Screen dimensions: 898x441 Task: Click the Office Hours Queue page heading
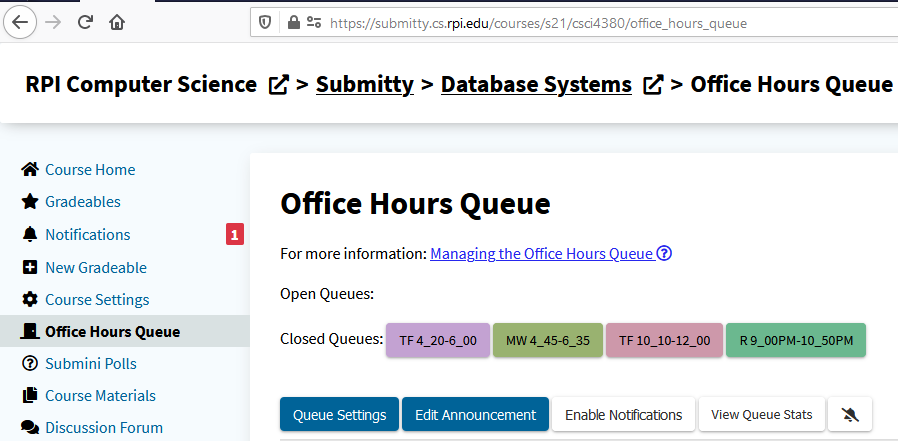415,203
